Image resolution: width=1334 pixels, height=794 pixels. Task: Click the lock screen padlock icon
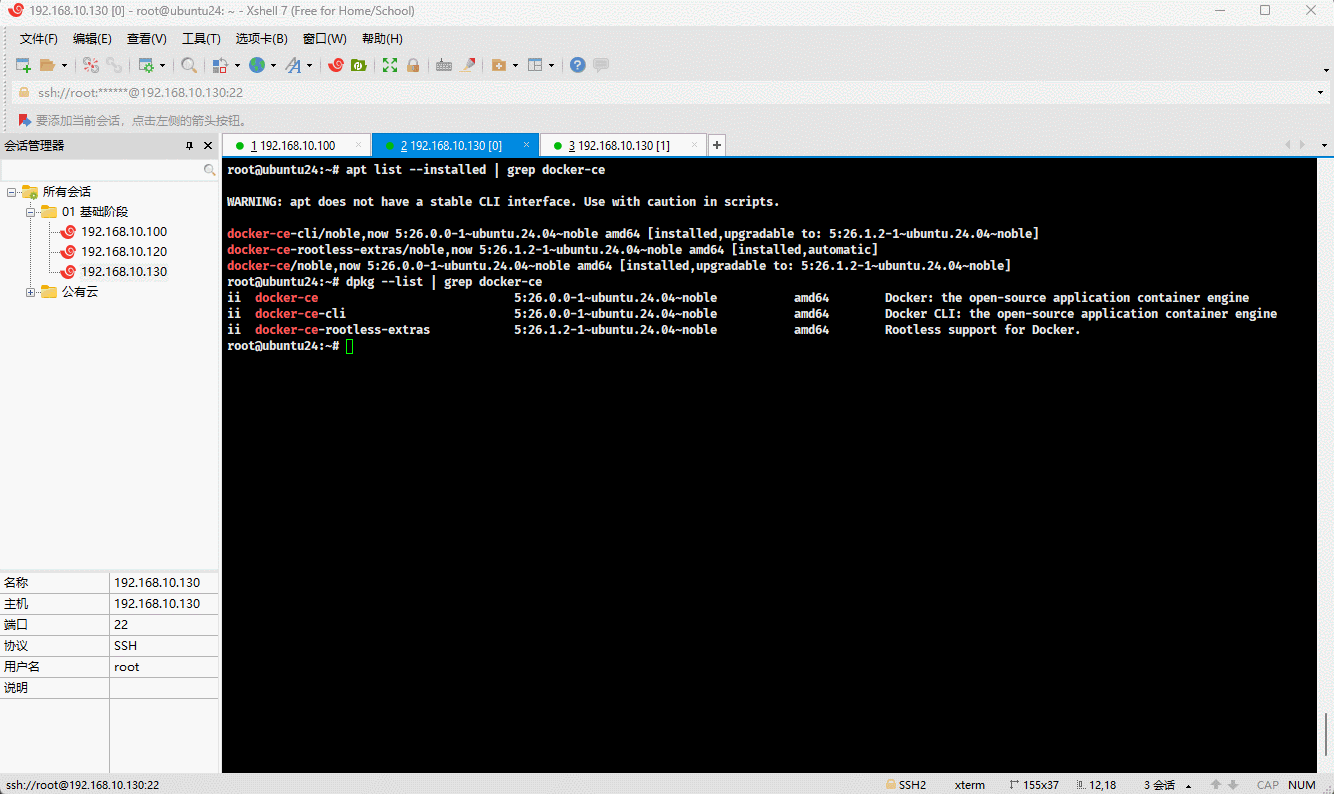tap(413, 65)
